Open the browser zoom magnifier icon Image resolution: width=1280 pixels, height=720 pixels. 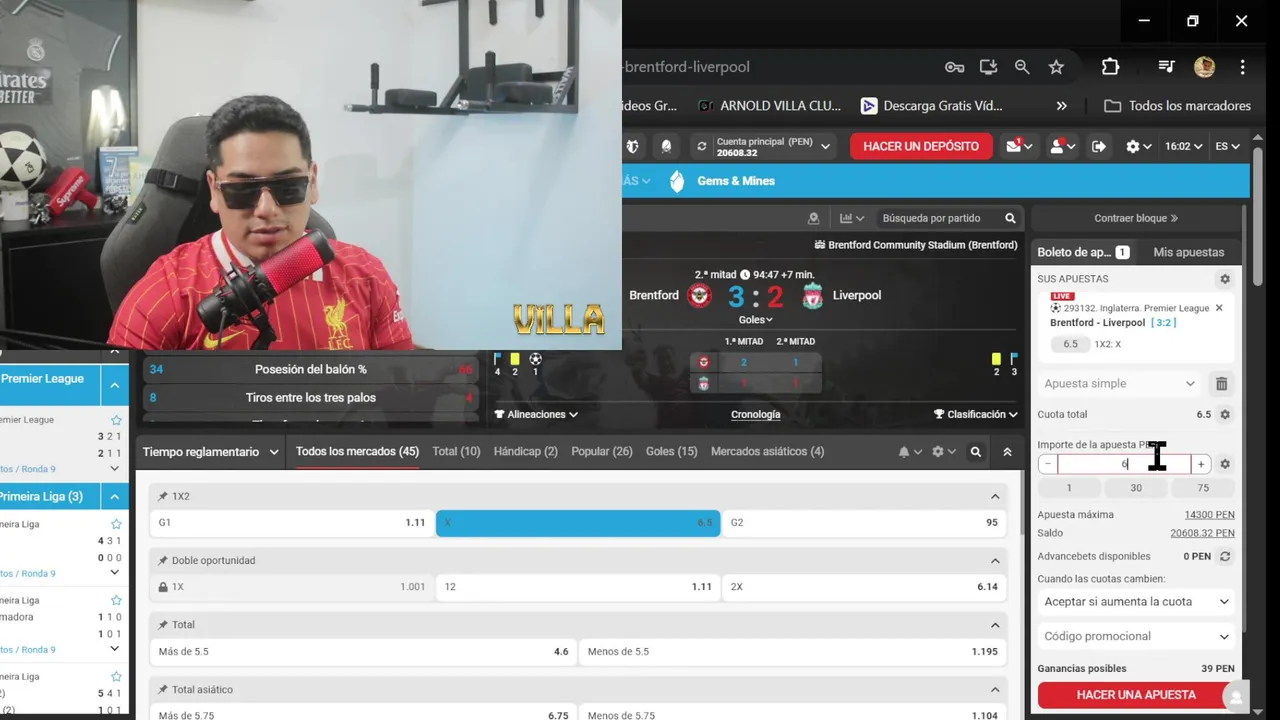(x=1022, y=67)
